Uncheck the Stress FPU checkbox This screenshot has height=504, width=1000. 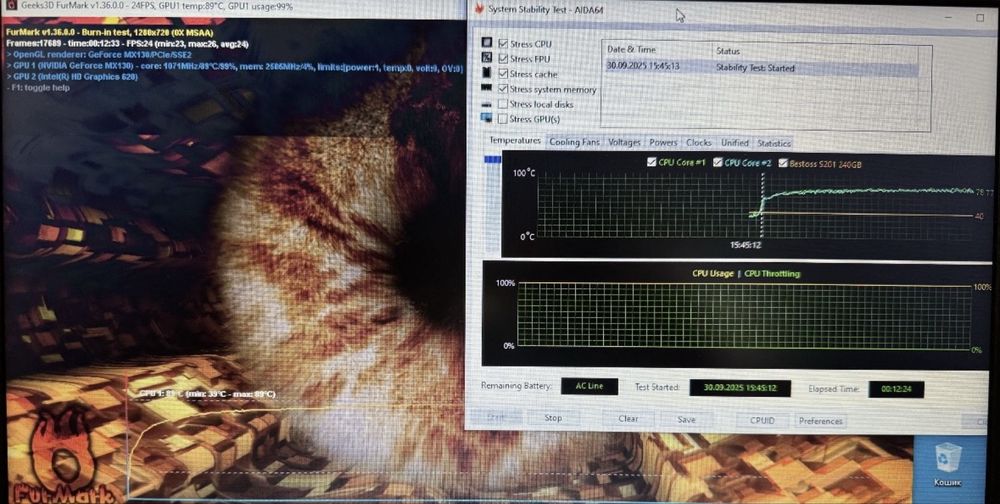pyautogui.click(x=503, y=59)
